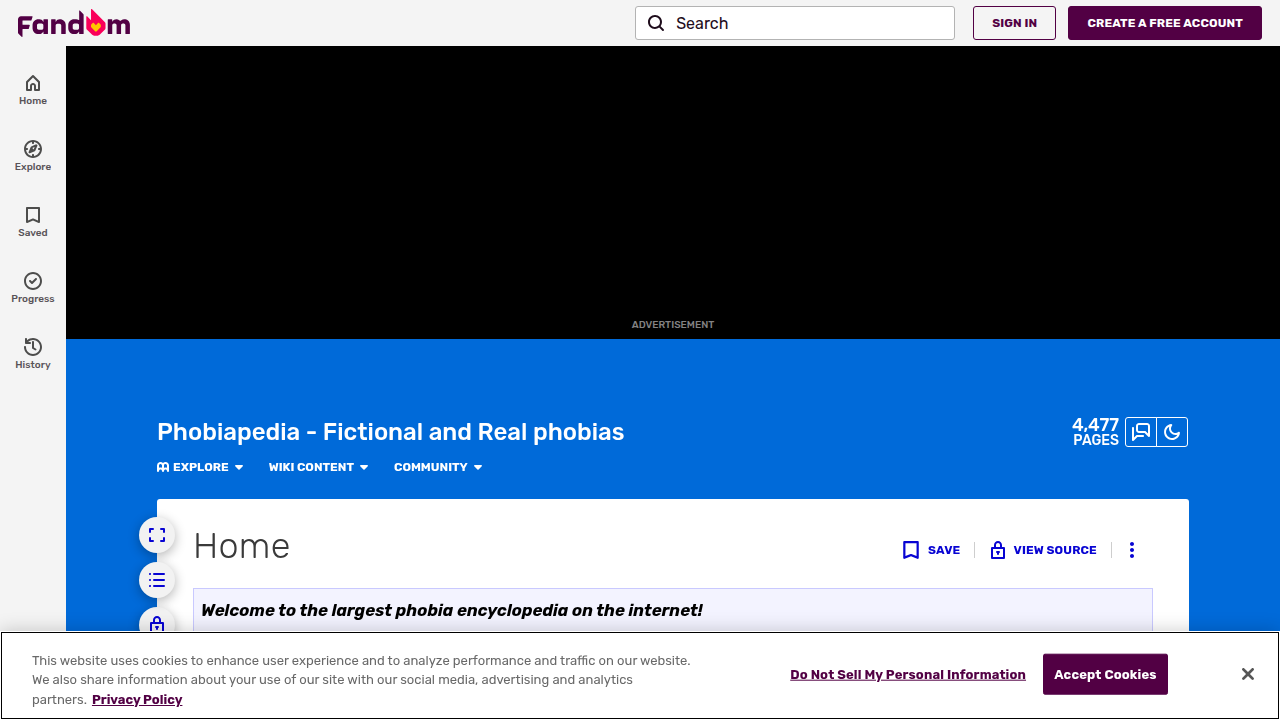Viewport: 1280px width, 720px height.
Task: Click View Source button
Action: pos(1043,550)
